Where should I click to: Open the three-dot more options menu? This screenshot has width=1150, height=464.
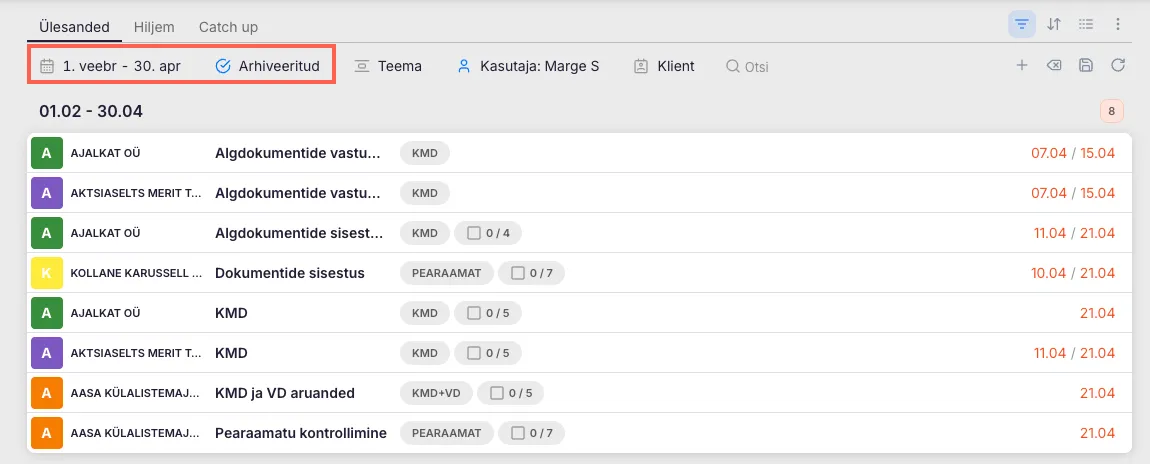tap(1118, 25)
